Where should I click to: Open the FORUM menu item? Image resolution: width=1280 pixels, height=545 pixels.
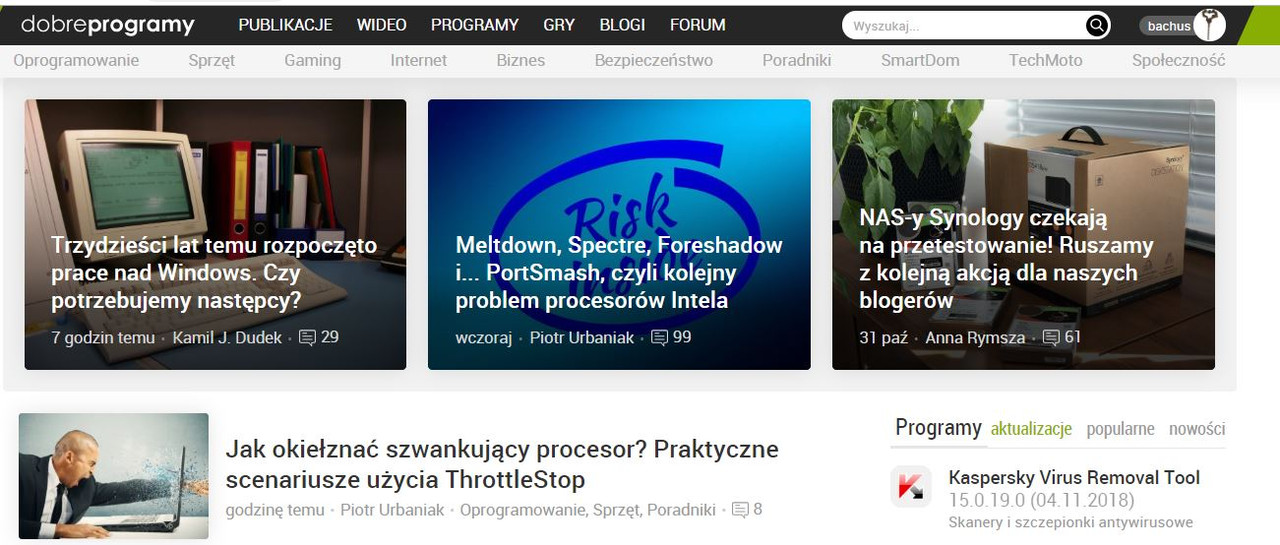pyautogui.click(x=698, y=25)
